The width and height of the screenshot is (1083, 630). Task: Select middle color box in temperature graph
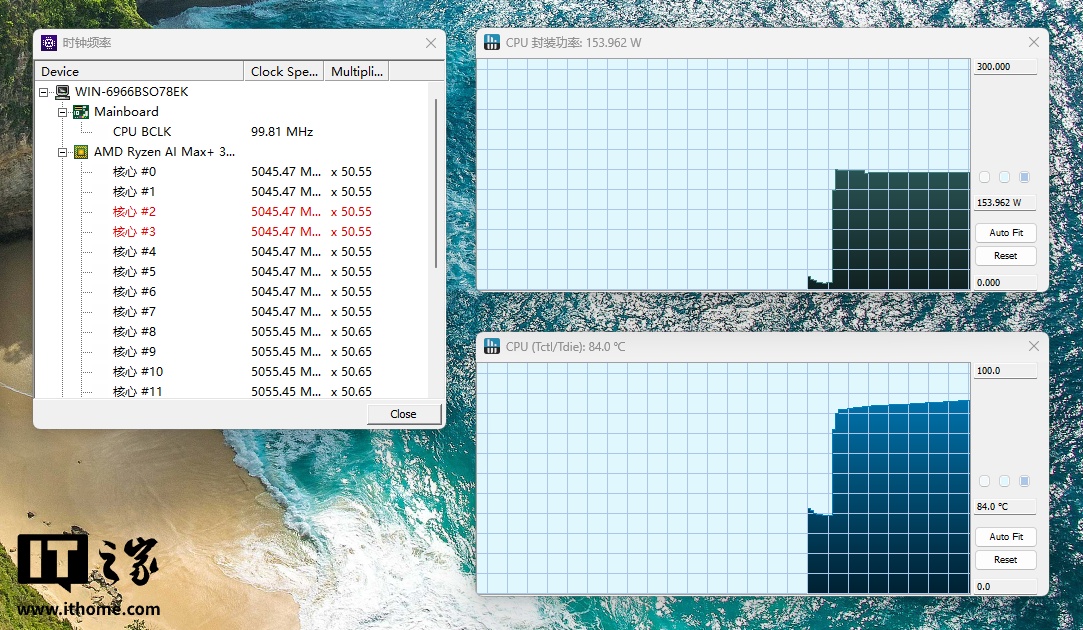pyautogui.click(x=1005, y=481)
